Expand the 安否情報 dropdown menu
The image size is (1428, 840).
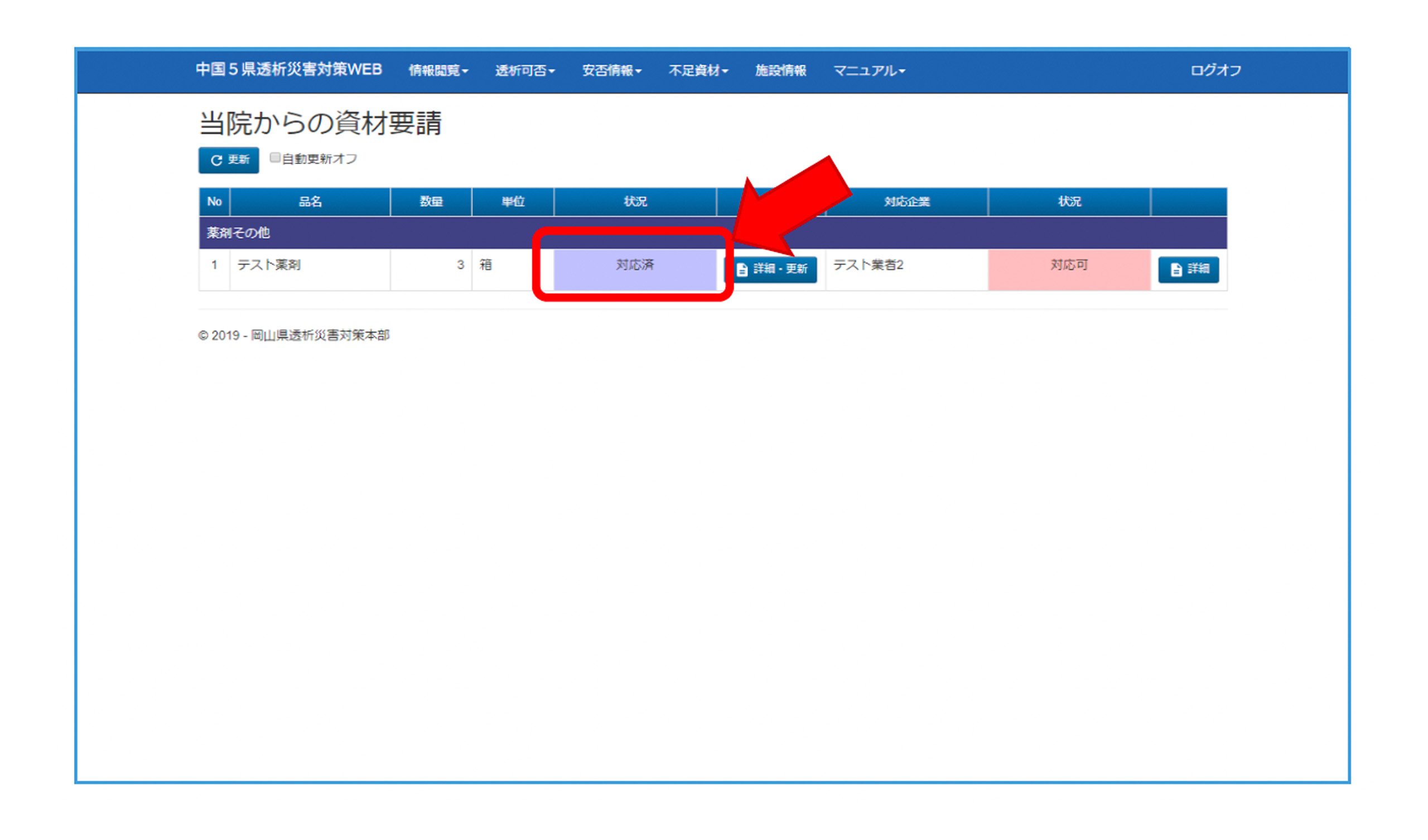coord(611,70)
